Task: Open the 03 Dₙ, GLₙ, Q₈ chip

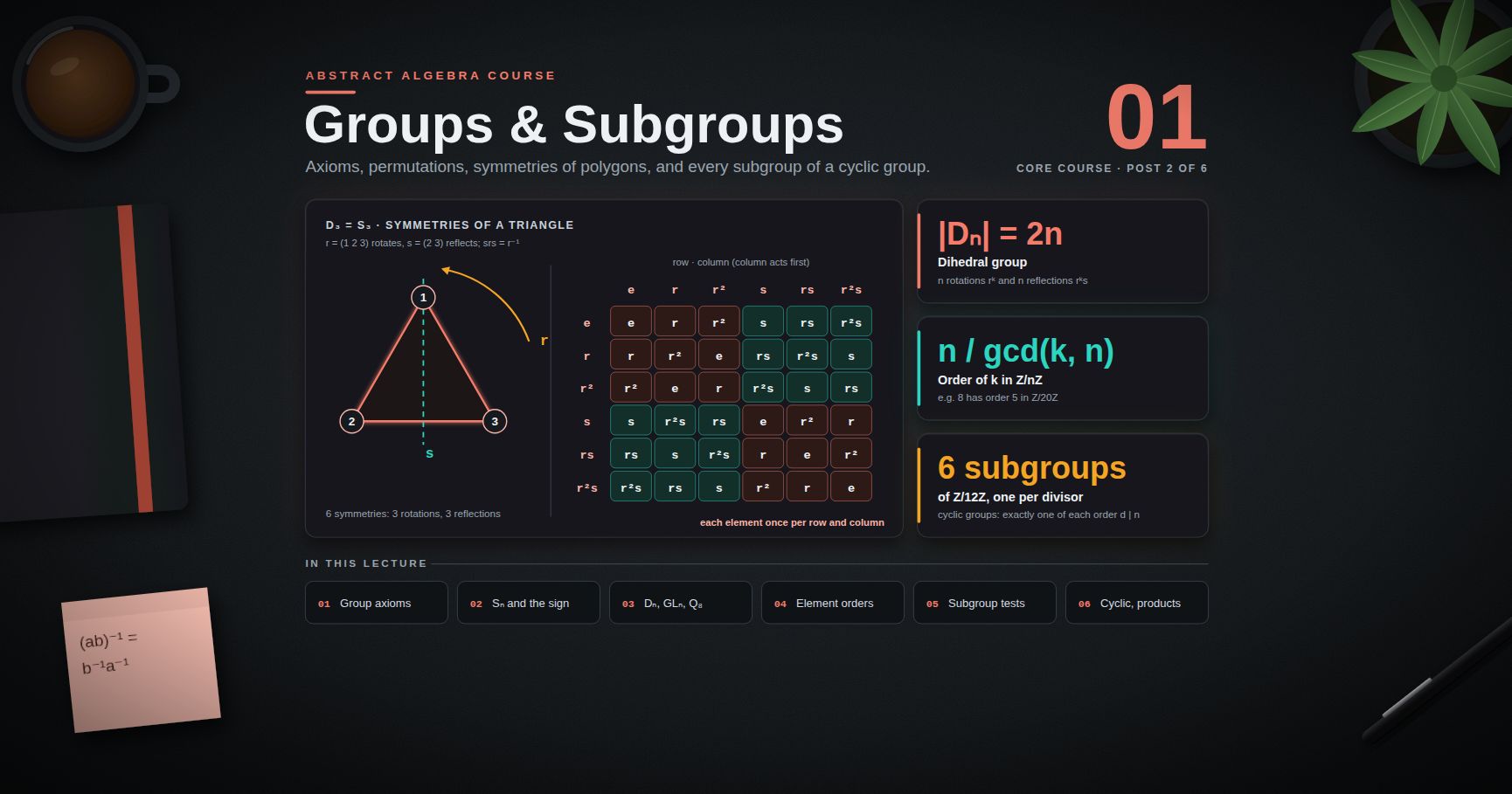Action: [681, 603]
